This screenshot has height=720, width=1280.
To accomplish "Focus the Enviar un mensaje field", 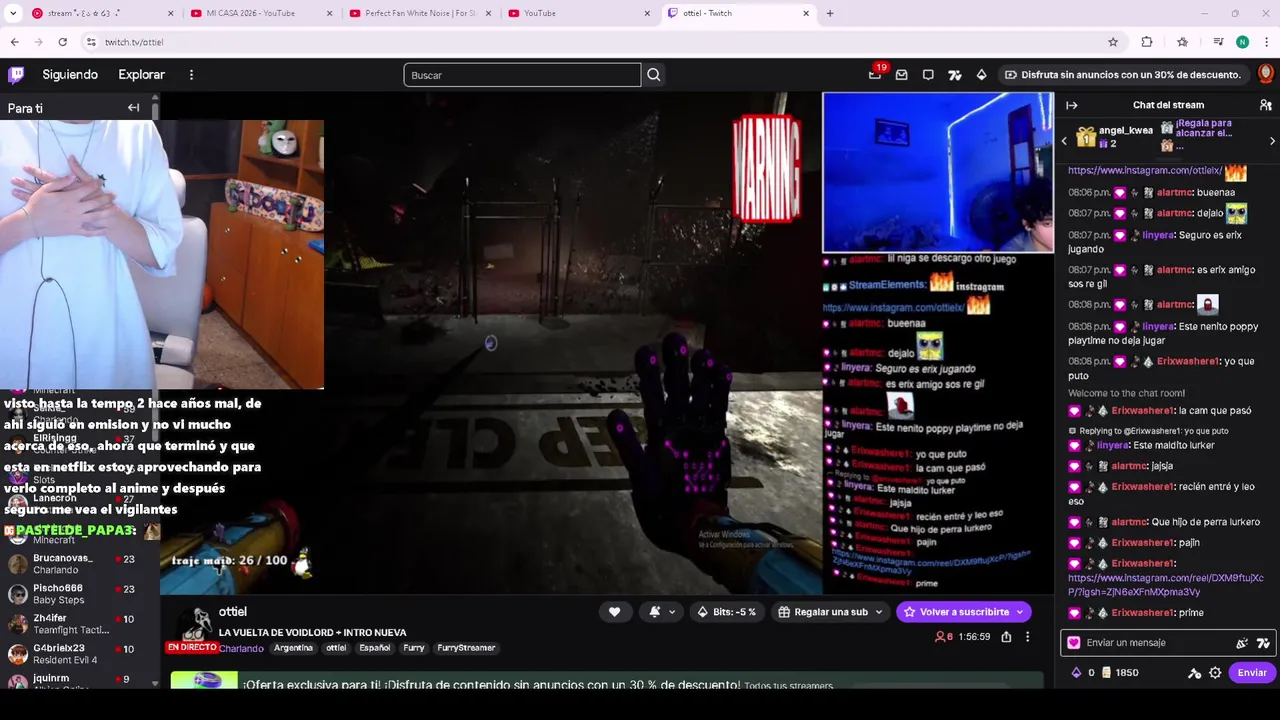I will coord(1167,643).
